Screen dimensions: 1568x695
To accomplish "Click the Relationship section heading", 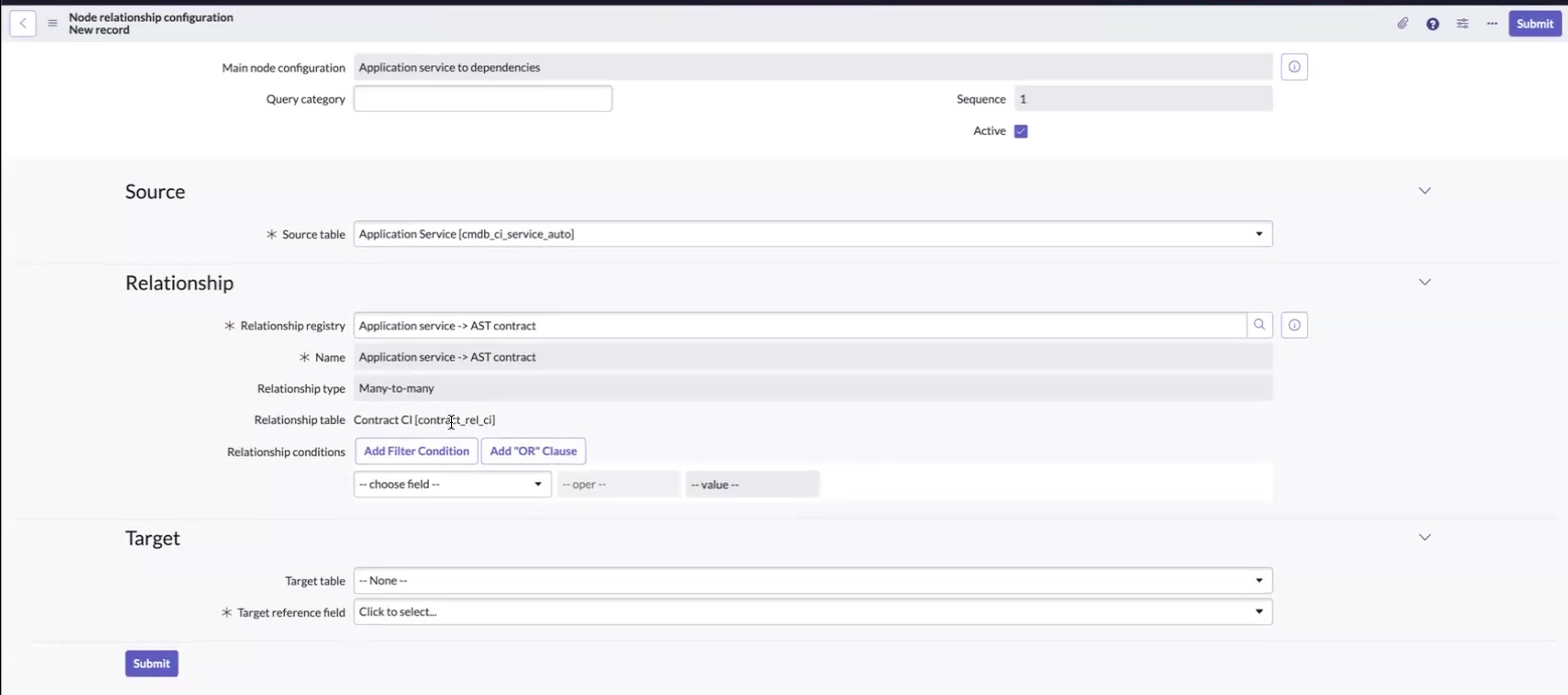I will pos(180,283).
